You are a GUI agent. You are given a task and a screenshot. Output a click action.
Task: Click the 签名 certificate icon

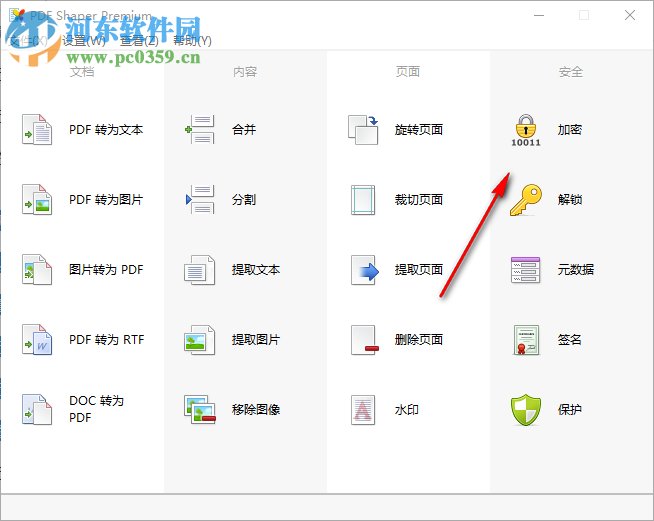526,340
